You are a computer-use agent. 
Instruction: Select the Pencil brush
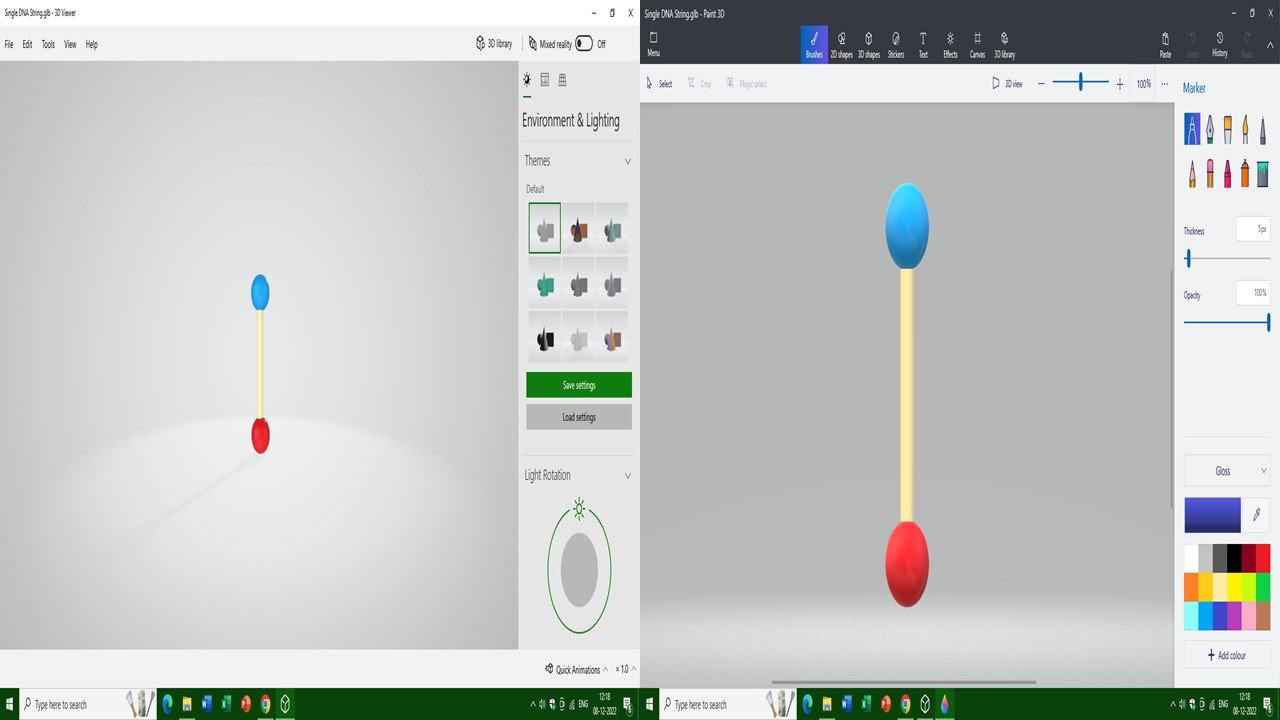(x=1192, y=173)
